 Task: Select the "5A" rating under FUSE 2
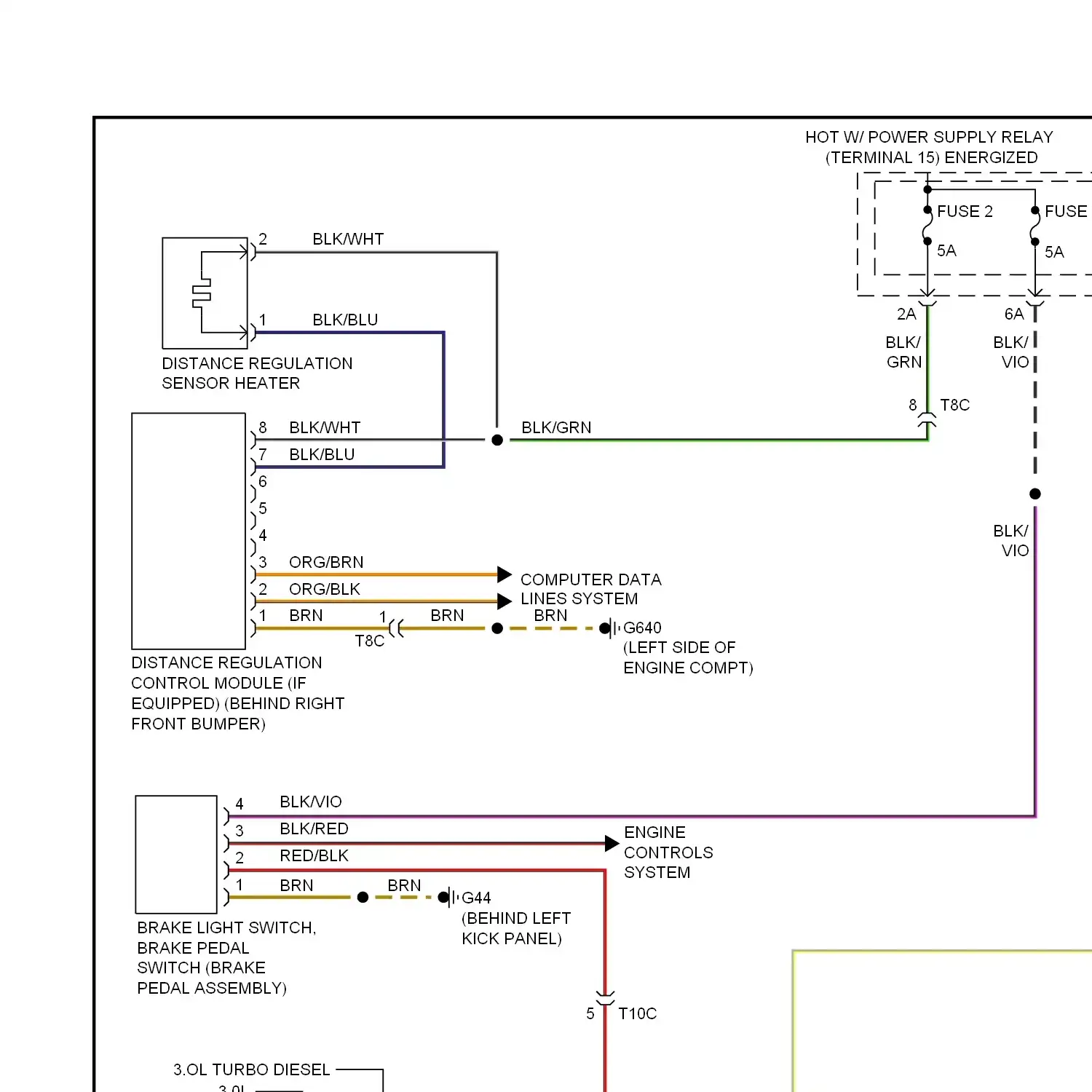946,250
